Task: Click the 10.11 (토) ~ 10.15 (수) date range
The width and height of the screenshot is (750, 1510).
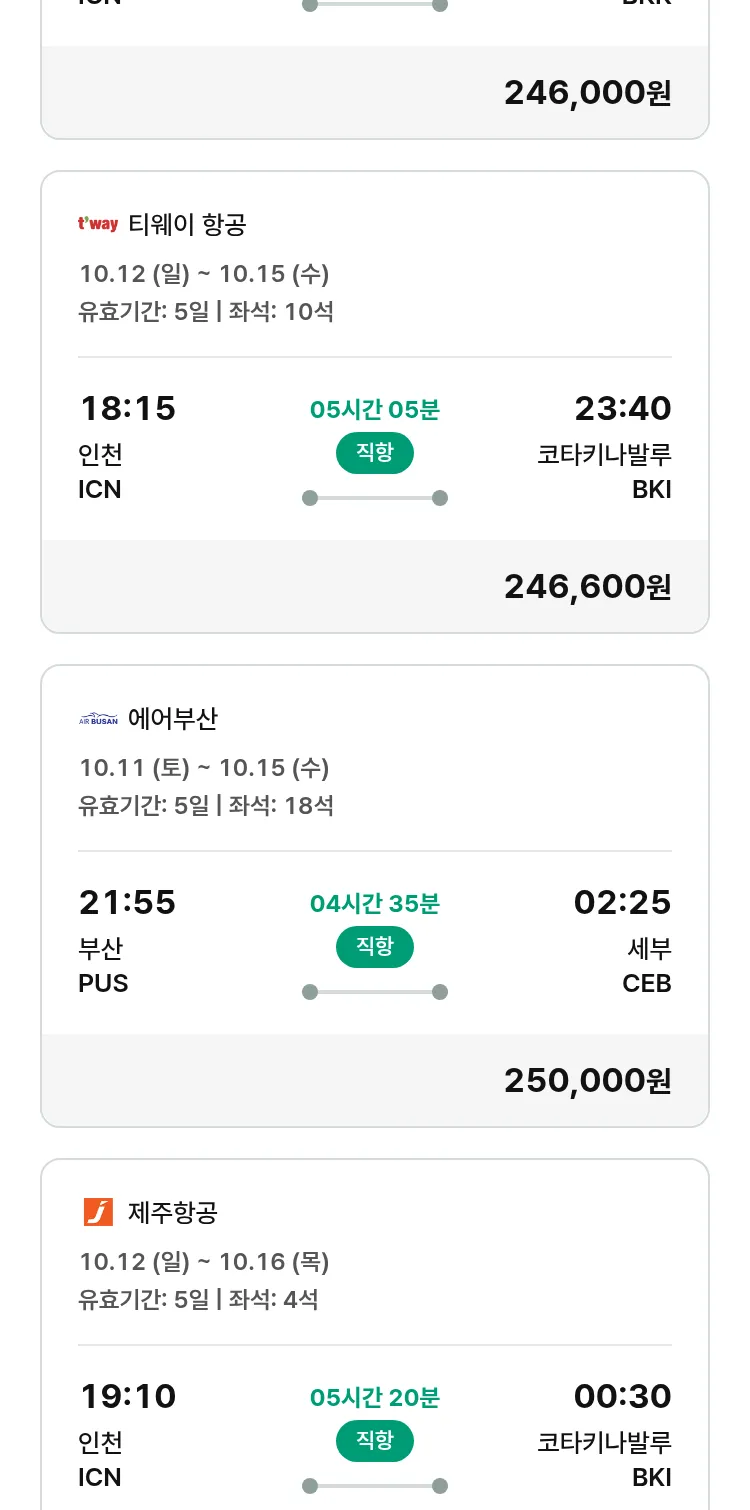Action: [x=204, y=768]
